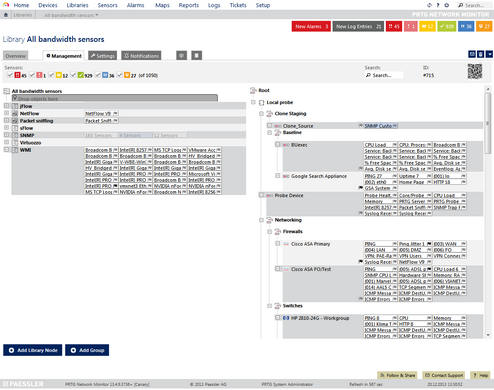Toggle the blue paused sensors filter checkbox
494x390 pixels.
coord(98,75)
